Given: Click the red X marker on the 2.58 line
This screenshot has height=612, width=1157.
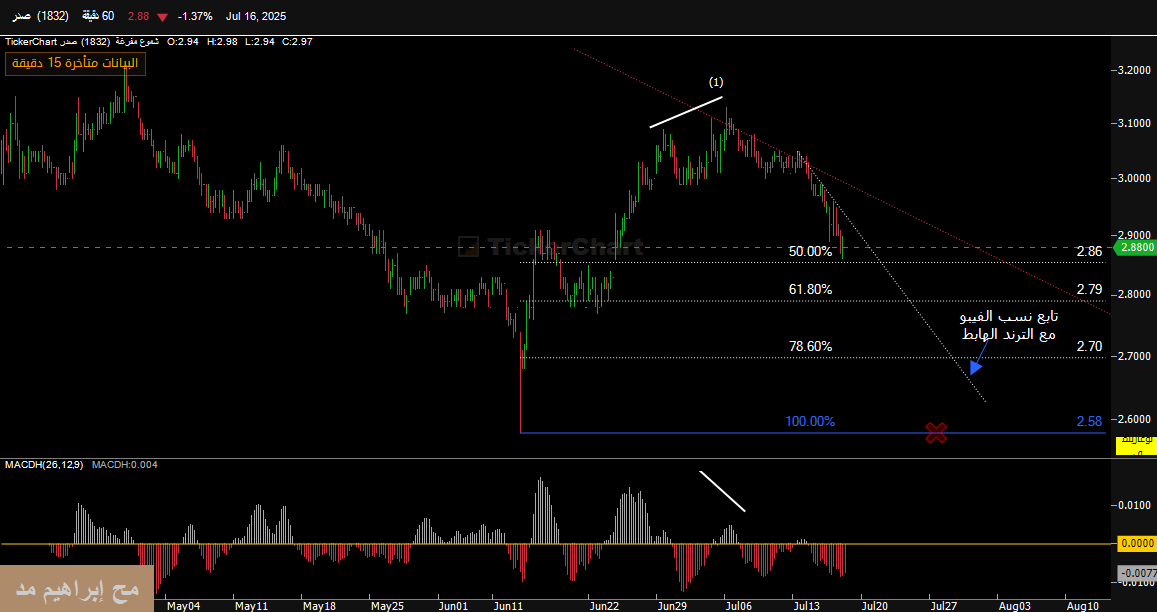Looking at the screenshot, I should click(936, 433).
